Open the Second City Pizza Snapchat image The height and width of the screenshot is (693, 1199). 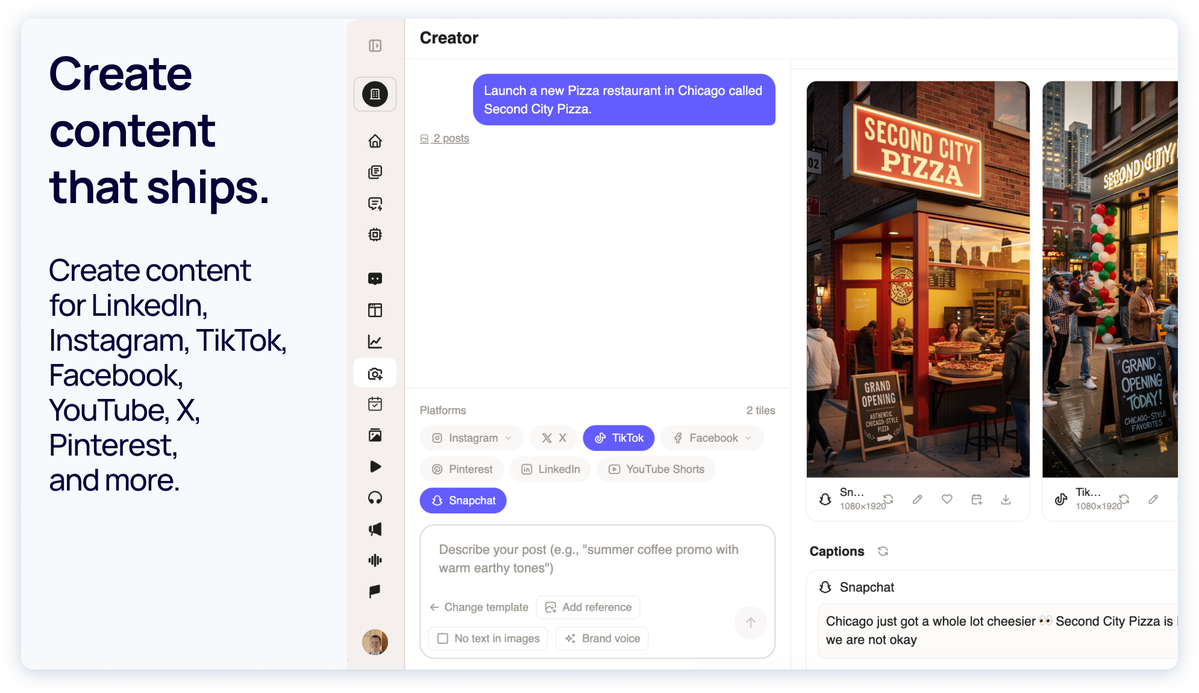coord(918,279)
